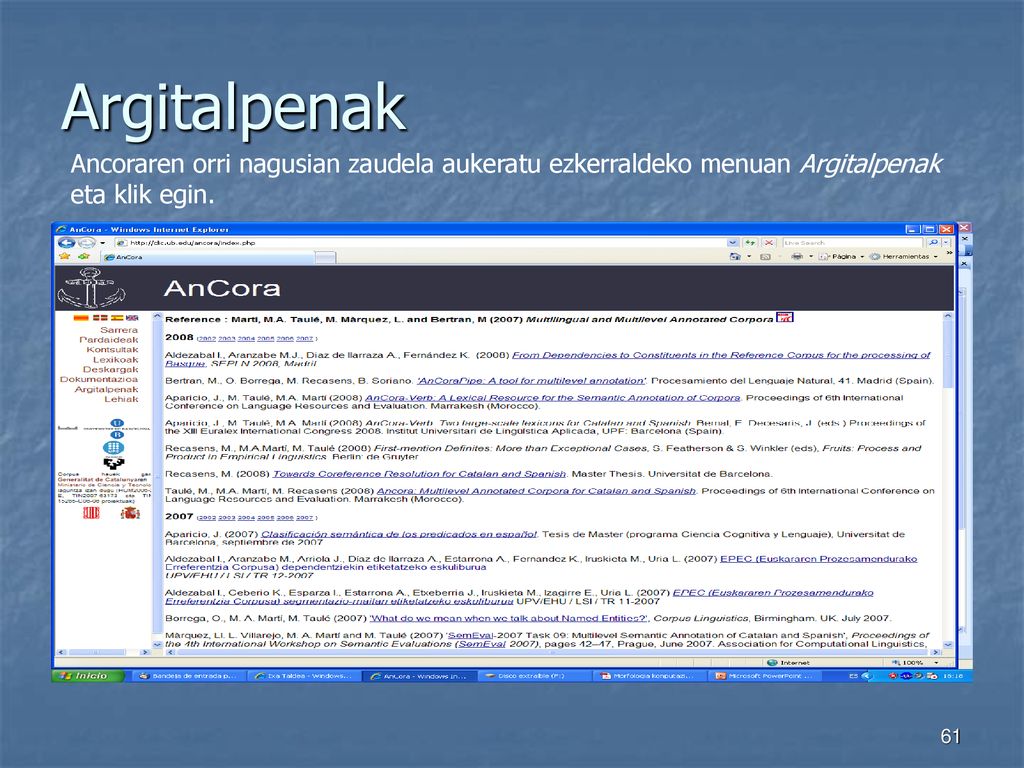Viewport: 1024px width, 768px height.
Task: Open 'Towards Coreference Resolution' thesis link
Action: click(x=419, y=474)
